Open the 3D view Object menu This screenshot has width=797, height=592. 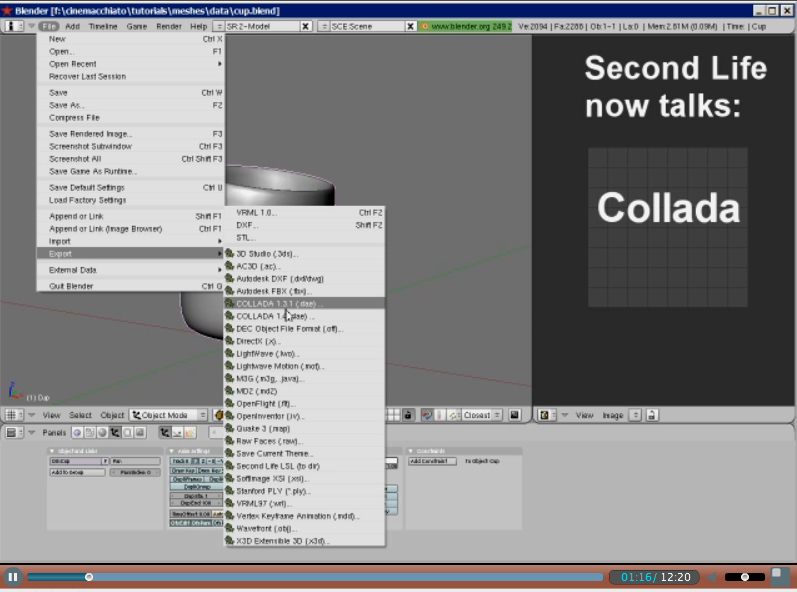coord(112,415)
